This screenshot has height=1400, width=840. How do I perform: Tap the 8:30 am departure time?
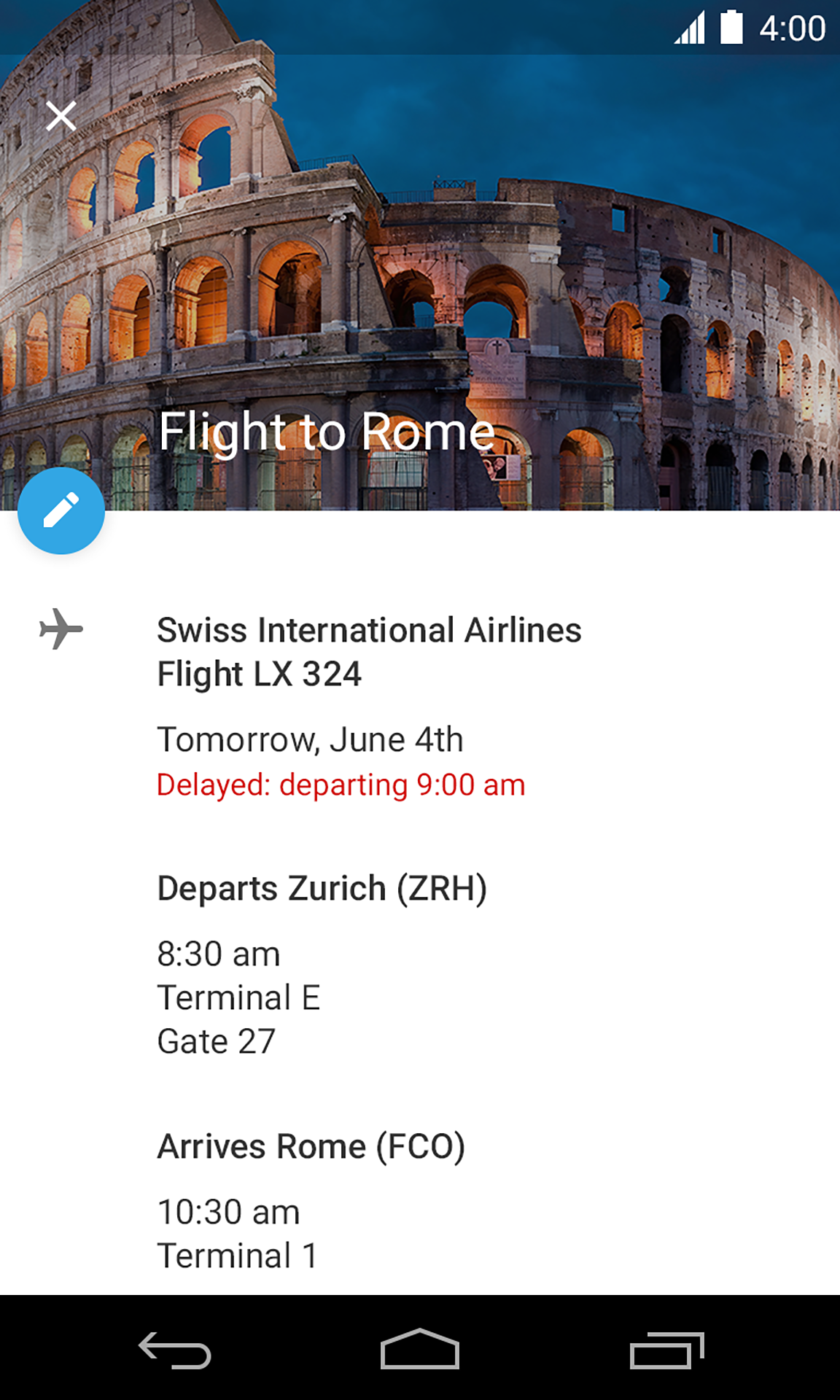point(219,954)
